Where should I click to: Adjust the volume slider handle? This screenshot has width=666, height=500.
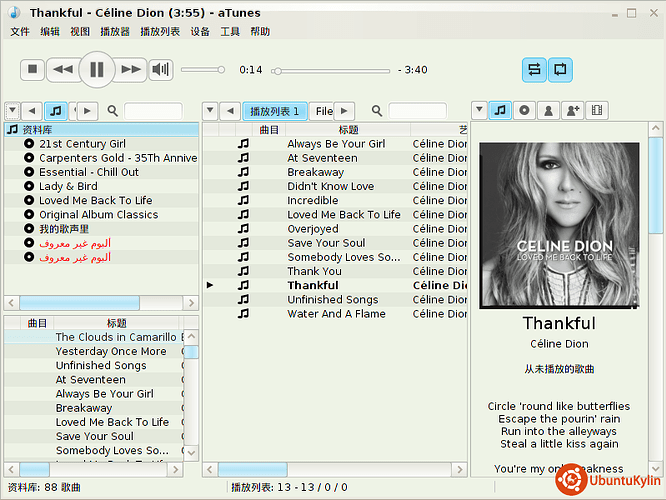click(221, 70)
